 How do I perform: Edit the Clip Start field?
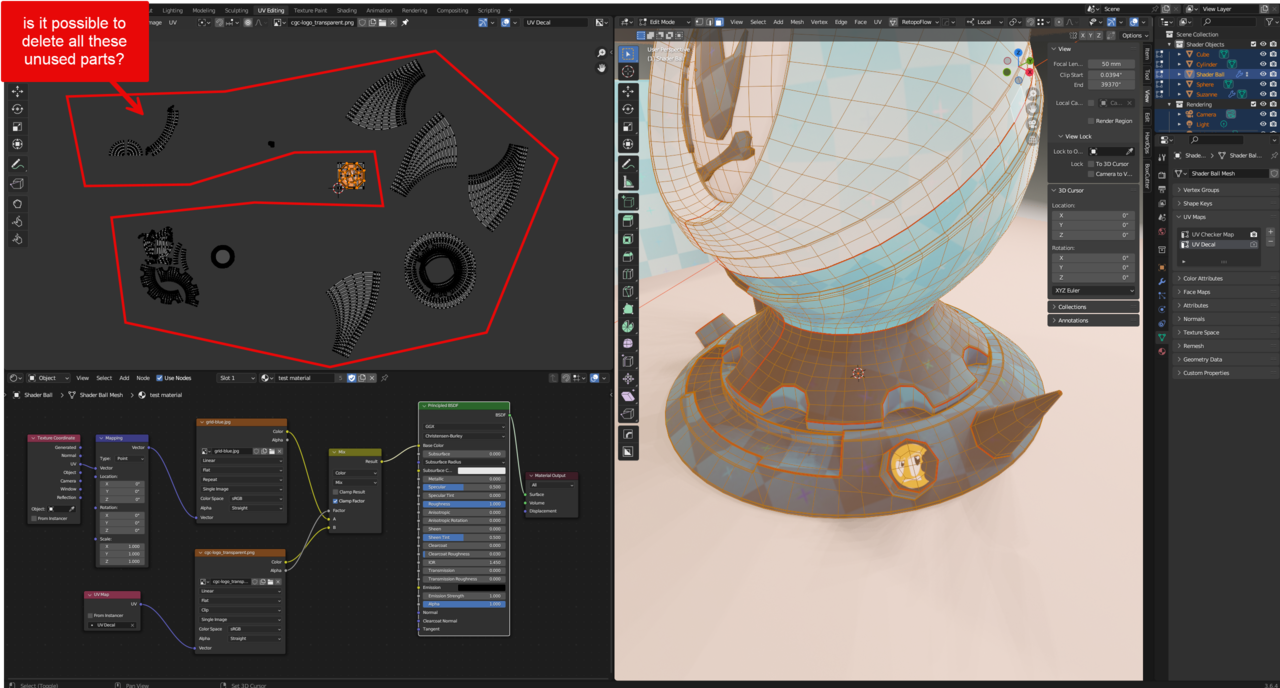tap(1111, 74)
